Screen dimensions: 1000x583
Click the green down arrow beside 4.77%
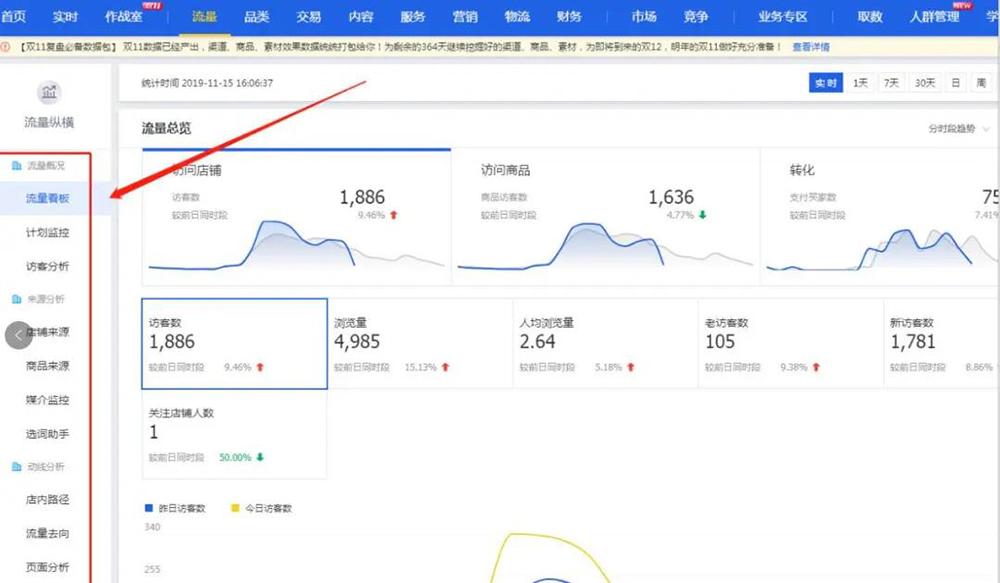pyautogui.click(x=703, y=215)
